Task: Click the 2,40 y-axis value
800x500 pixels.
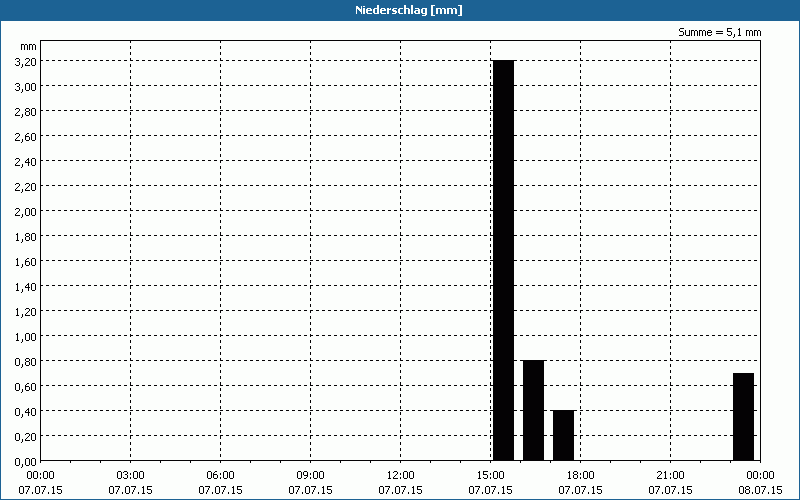Action: tap(26, 161)
